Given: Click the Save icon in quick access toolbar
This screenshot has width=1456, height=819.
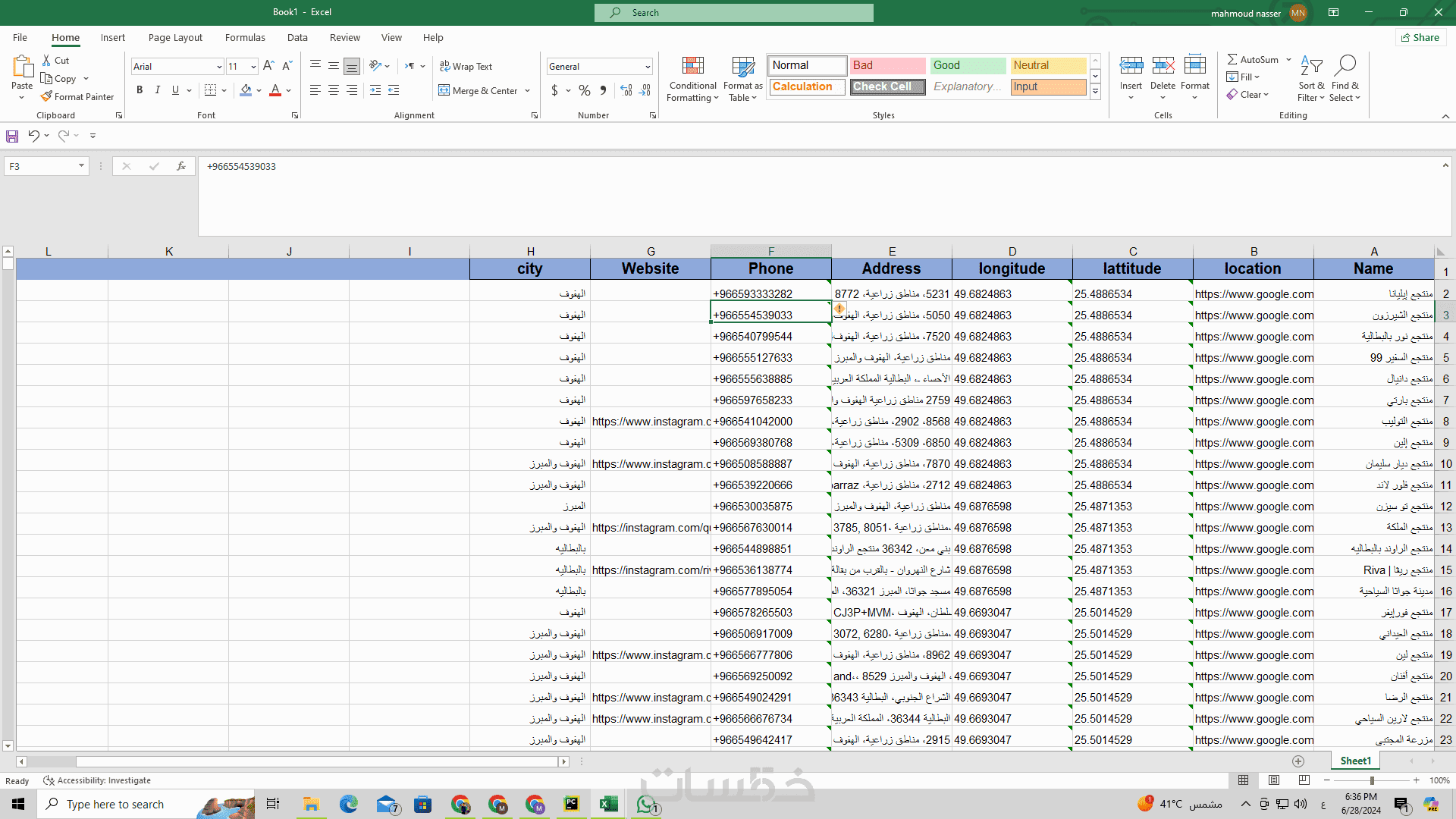Looking at the screenshot, I should click(12, 136).
